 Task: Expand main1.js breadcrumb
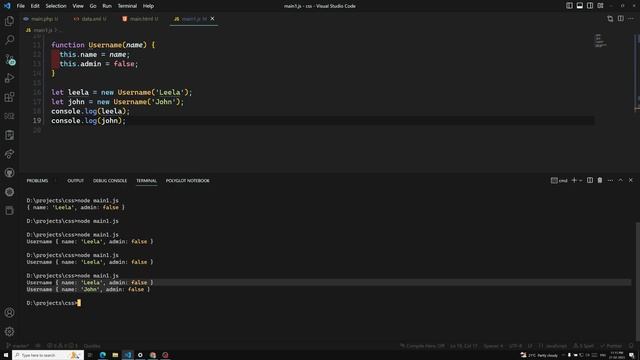pyautogui.click(x=43, y=30)
